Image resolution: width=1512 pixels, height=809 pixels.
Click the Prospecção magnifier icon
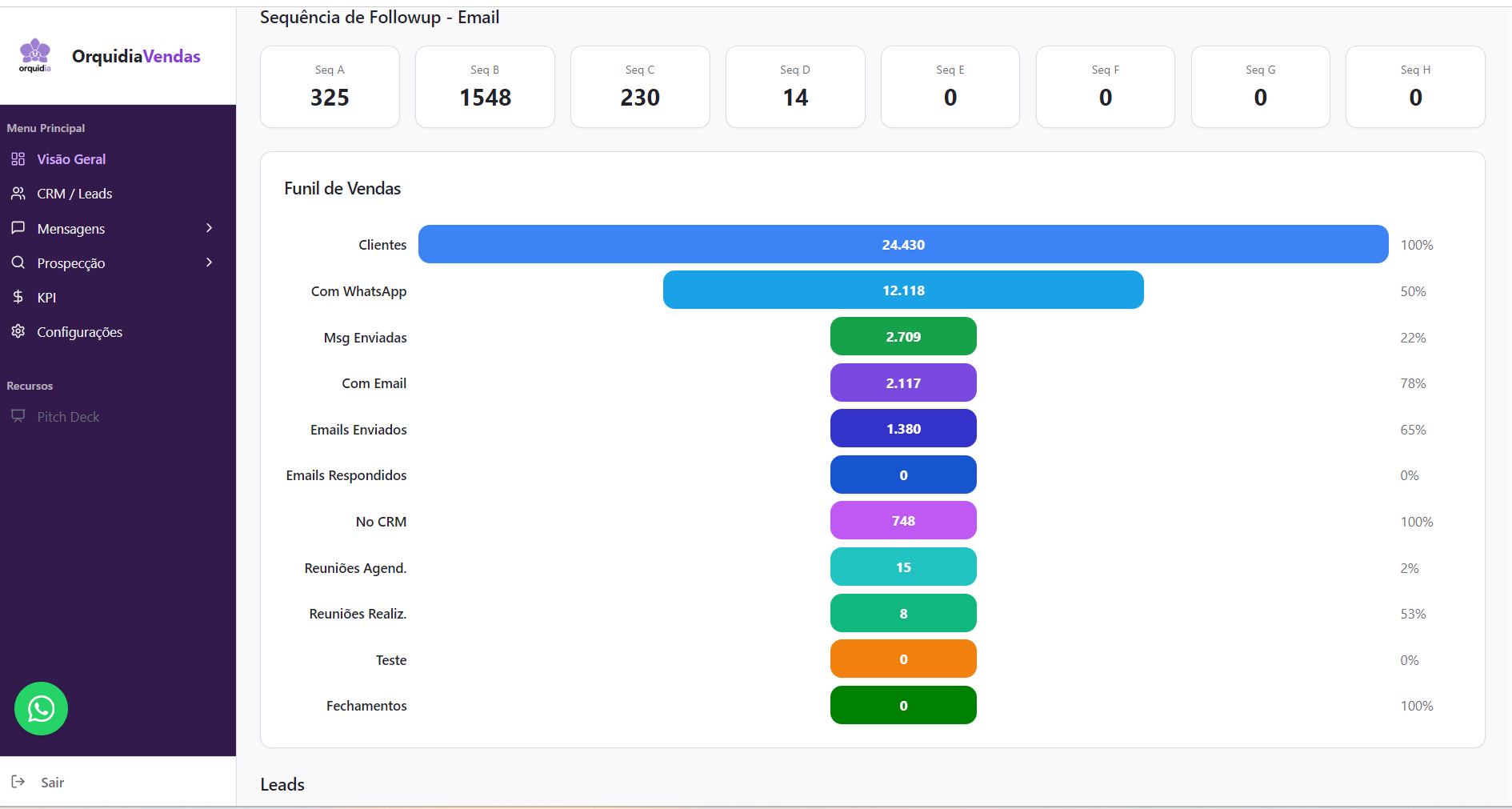pyautogui.click(x=18, y=262)
